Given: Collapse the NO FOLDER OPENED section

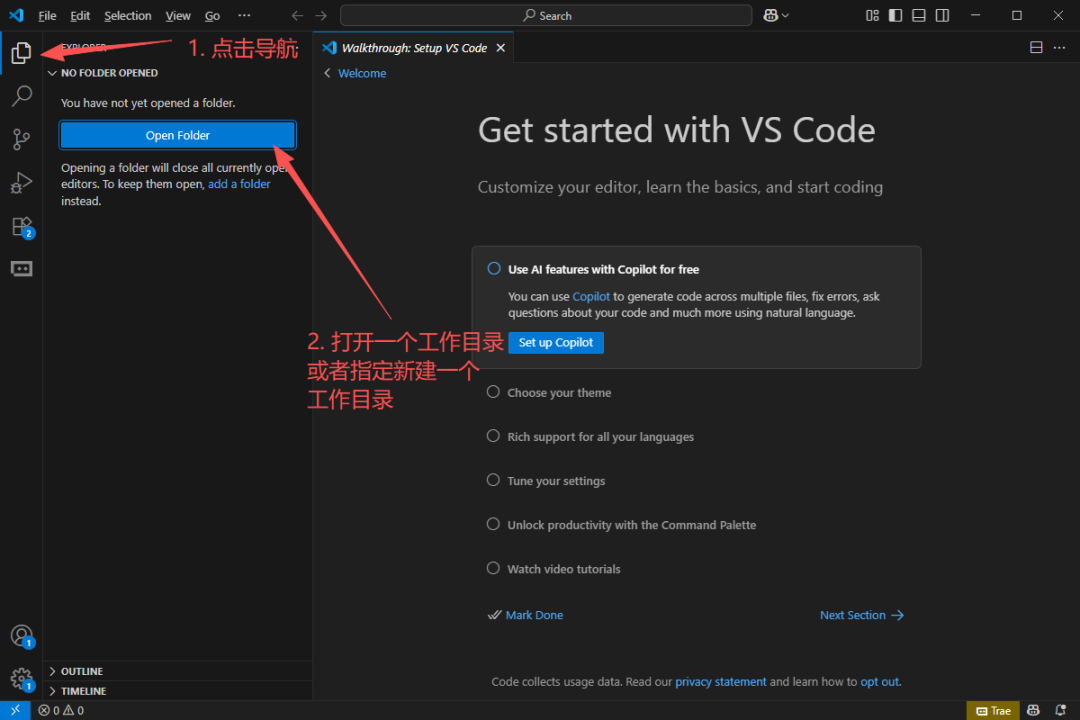Looking at the screenshot, I should click(178, 73).
